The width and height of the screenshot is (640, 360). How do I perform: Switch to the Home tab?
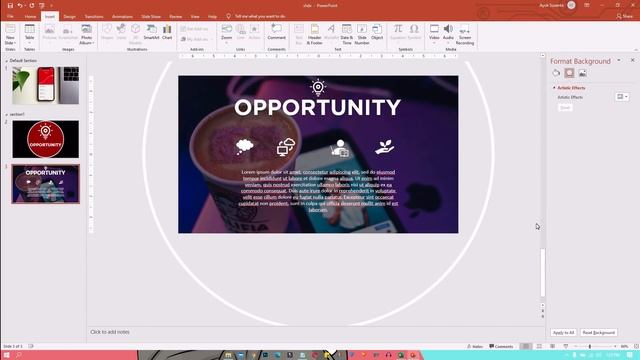30,16
